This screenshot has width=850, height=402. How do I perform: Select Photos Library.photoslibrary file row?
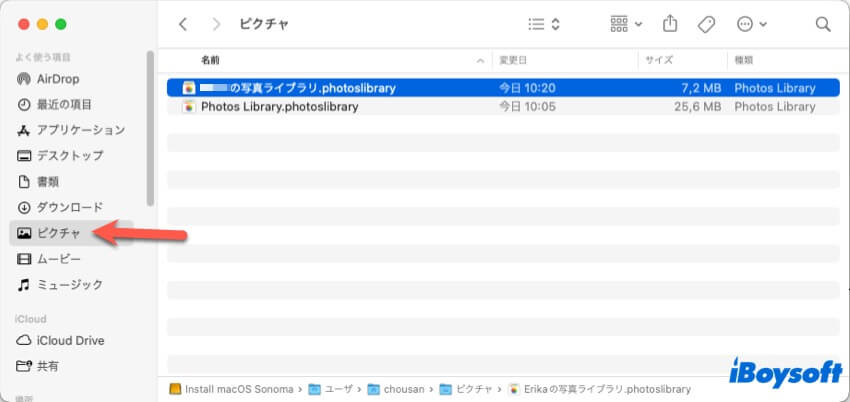(x=278, y=107)
